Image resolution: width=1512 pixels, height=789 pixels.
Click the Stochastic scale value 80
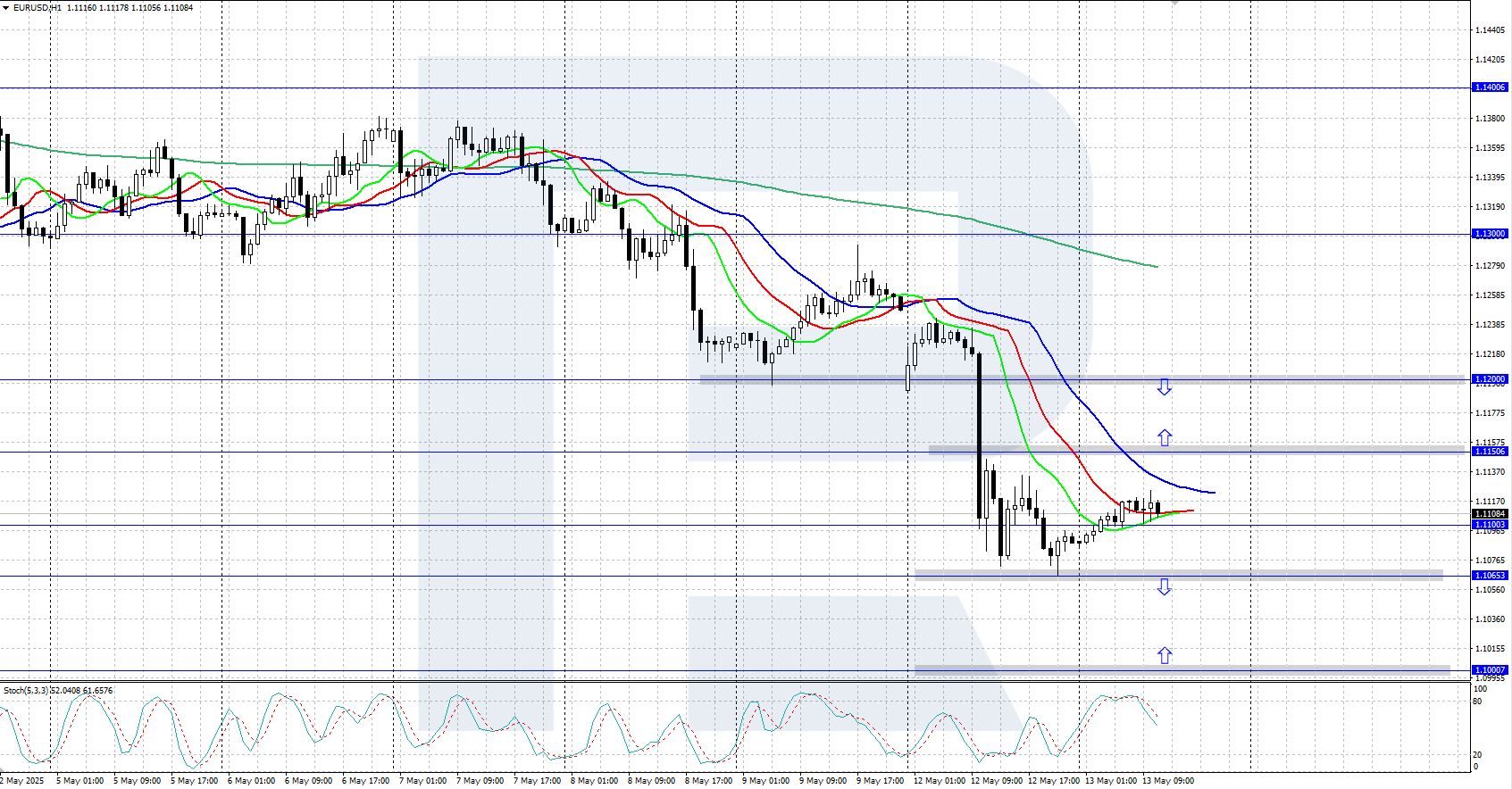[x=1477, y=702]
